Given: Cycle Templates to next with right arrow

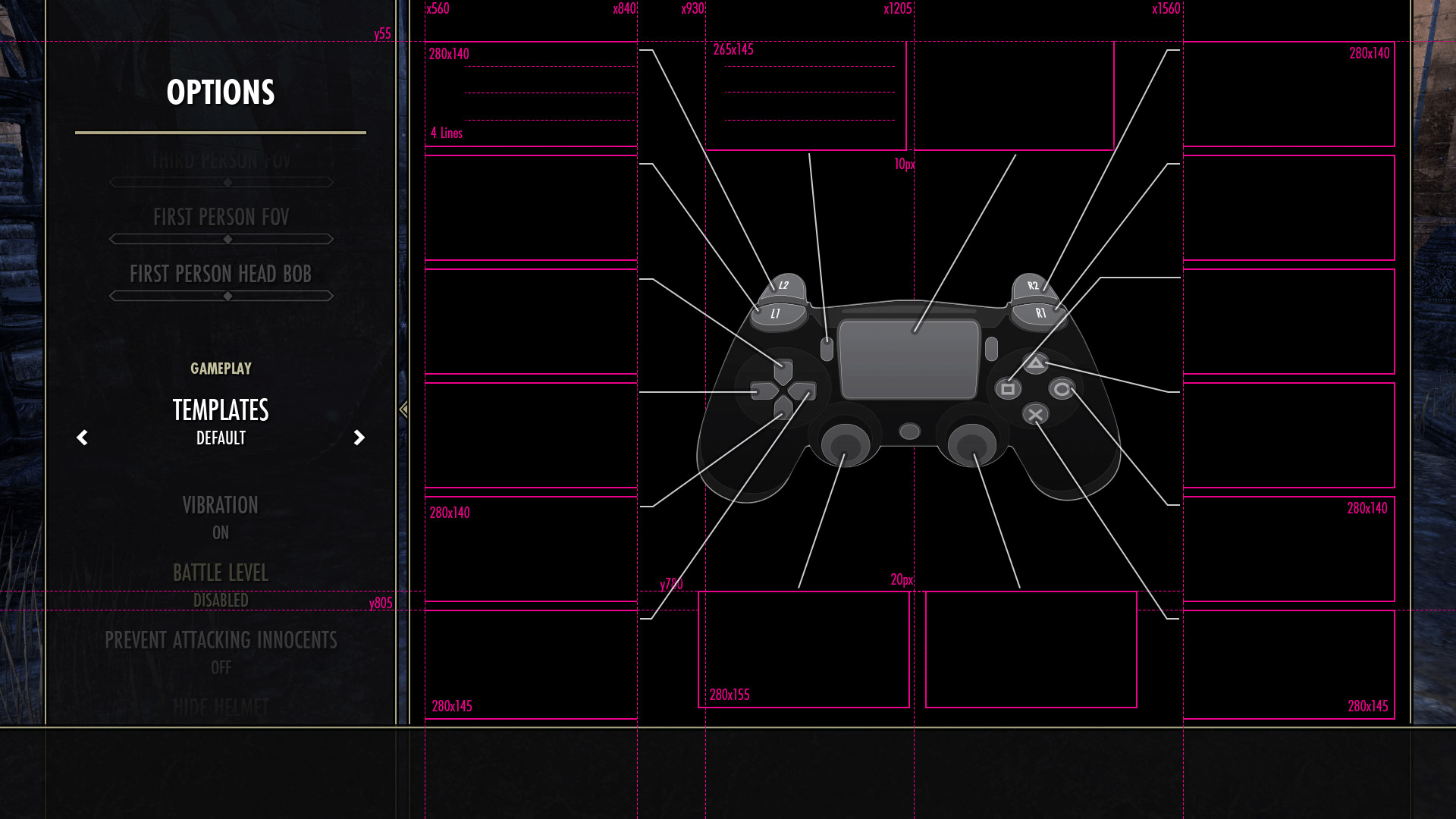Looking at the screenshot, I should coord(359,438).
